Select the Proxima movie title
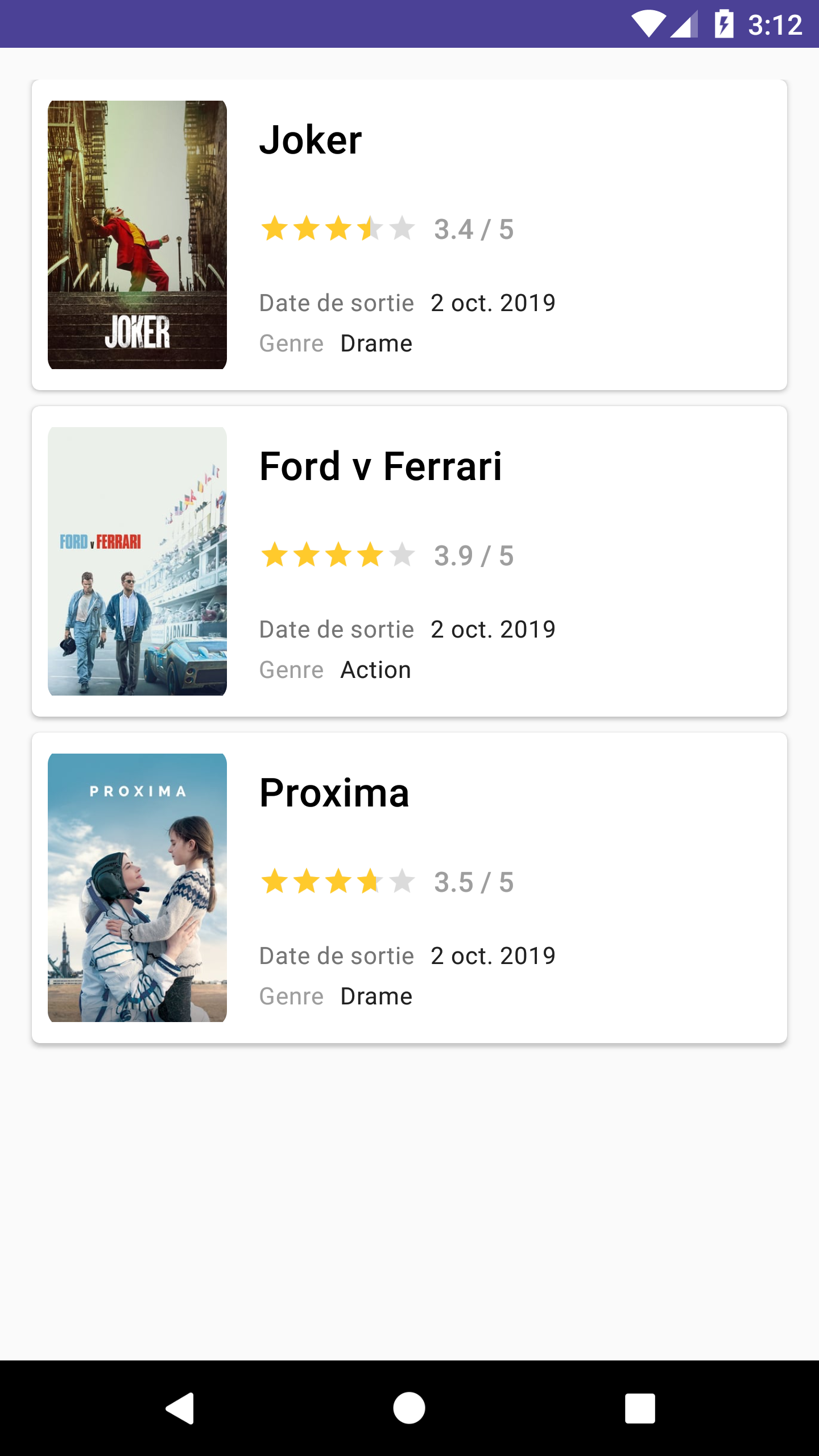 click(x=334, y=793)
